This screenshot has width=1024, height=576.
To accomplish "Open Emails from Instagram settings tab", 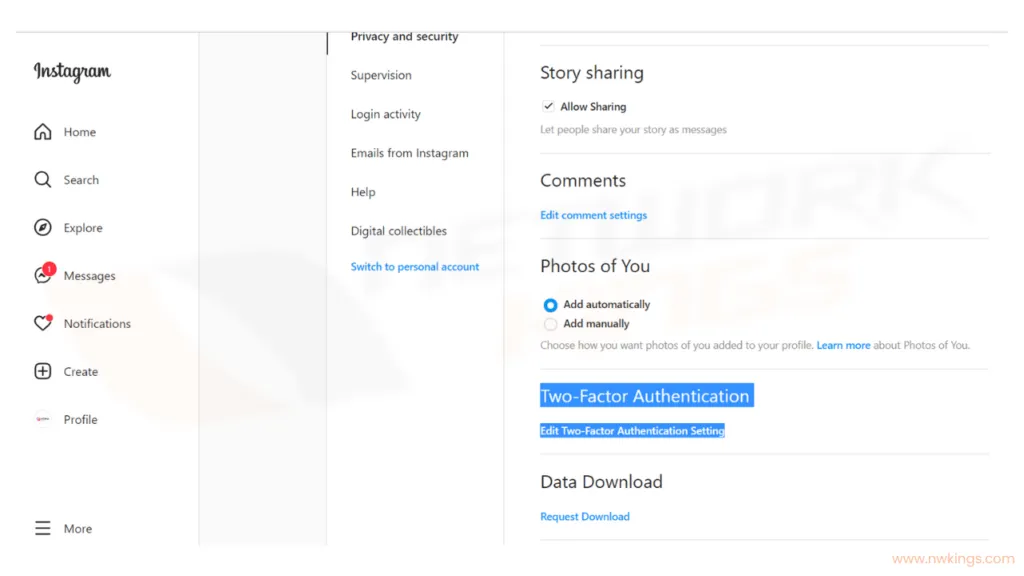I will point(409,153).
